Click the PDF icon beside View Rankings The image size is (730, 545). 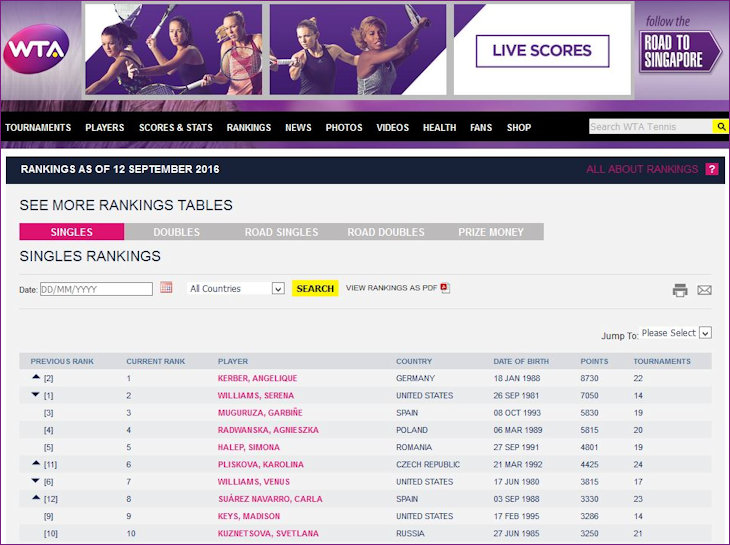click(x=446, y=288)
